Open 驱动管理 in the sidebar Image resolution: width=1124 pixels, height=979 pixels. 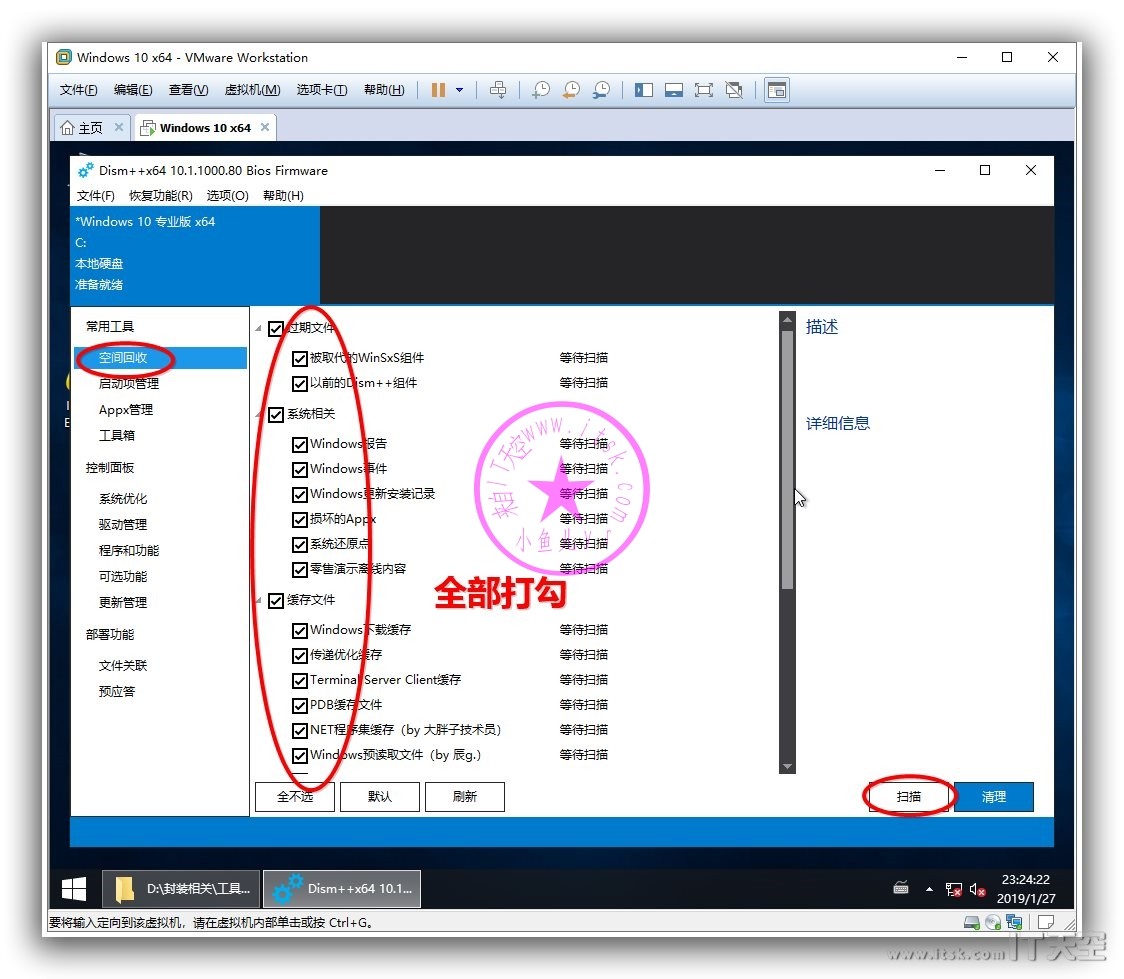[123, 524]
